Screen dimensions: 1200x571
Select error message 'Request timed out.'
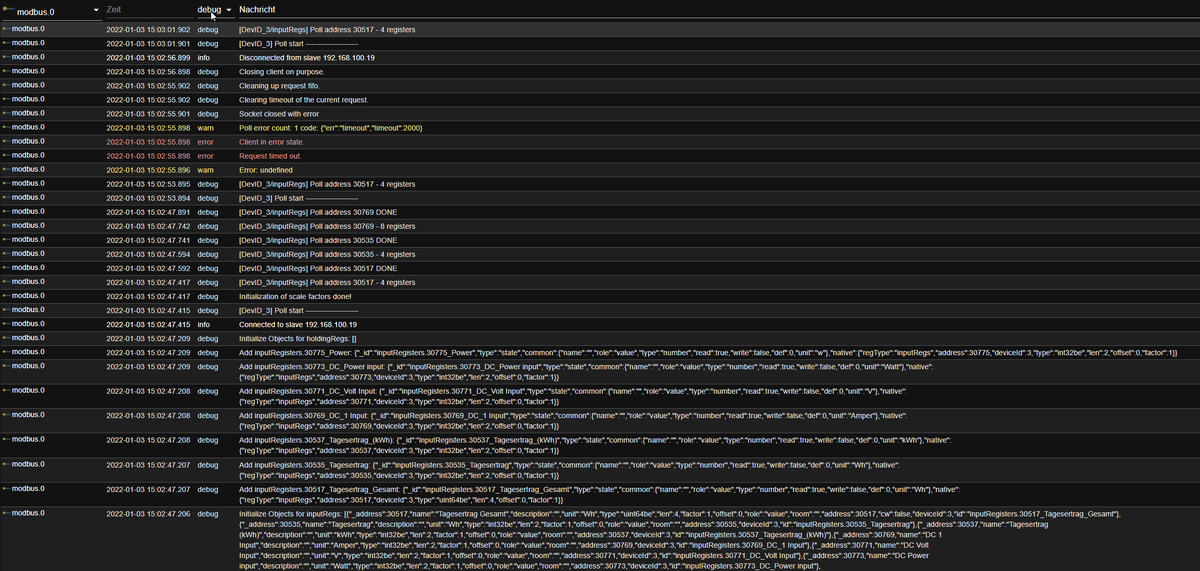coord(272,156)
